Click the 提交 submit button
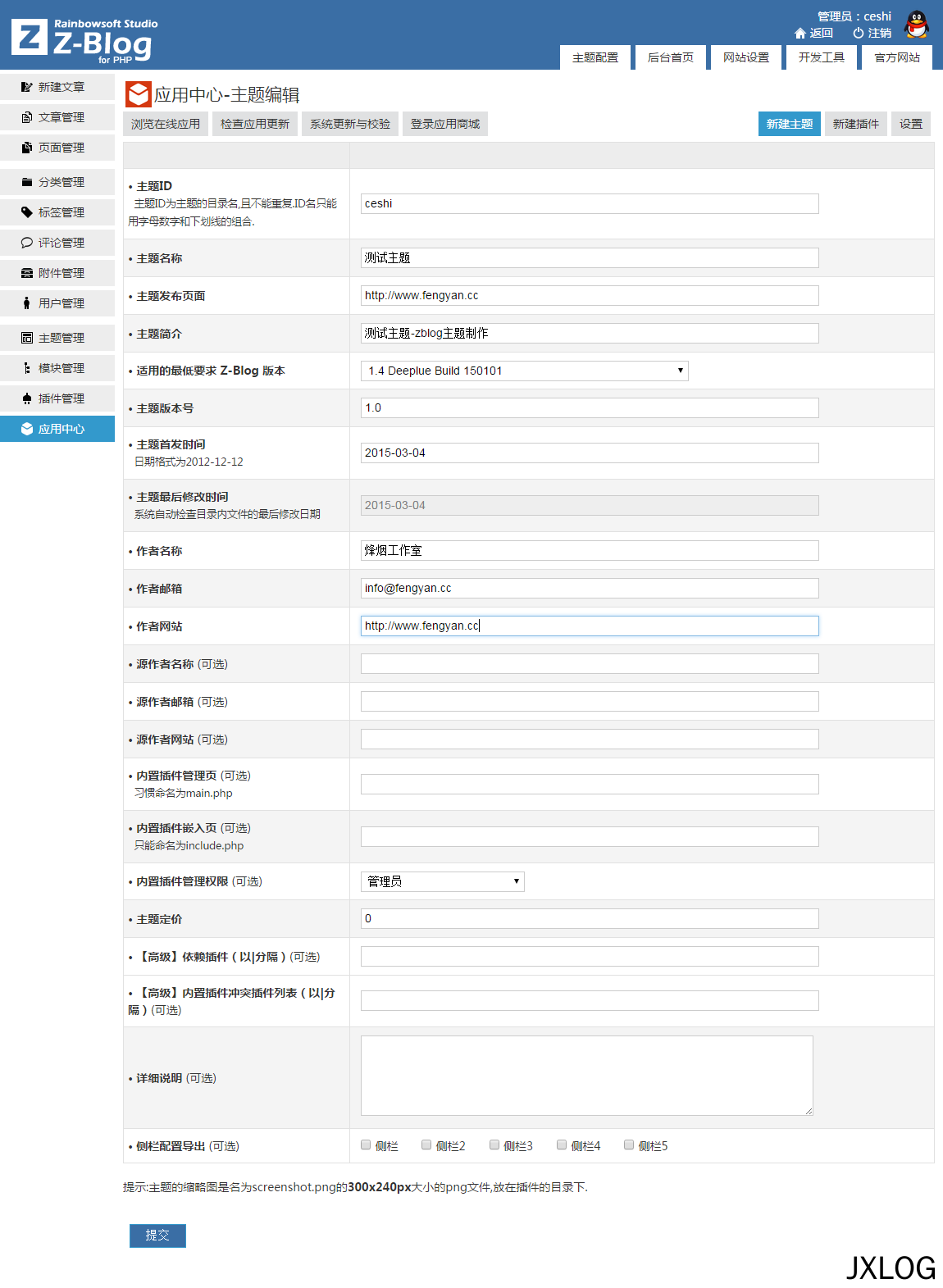943x1288 pixels. point(157,1236)
